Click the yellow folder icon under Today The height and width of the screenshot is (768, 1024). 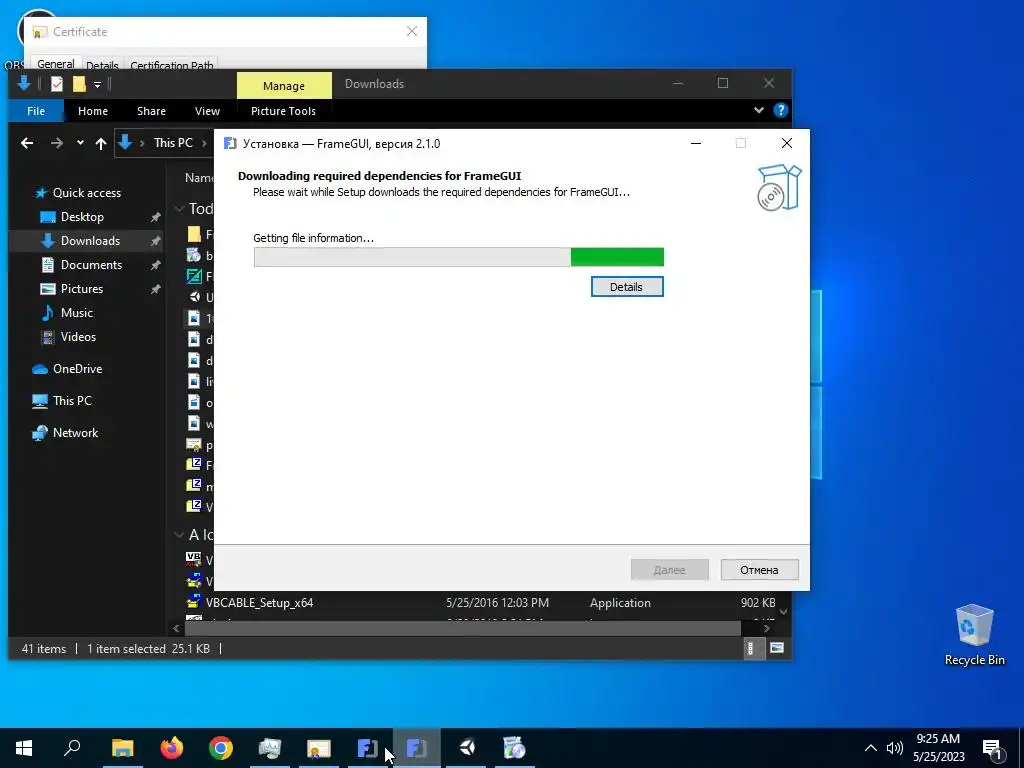[x=194, y=234]
